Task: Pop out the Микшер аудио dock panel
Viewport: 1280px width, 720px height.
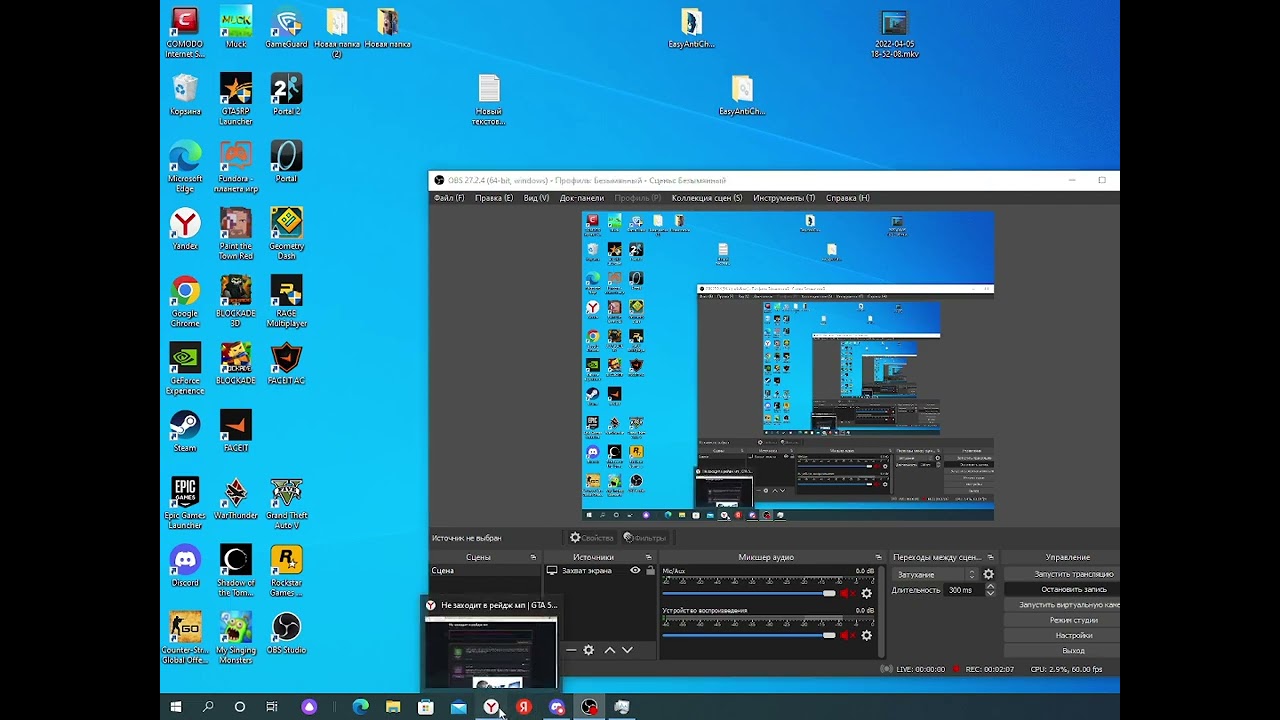Action: [x=878, y=557]
